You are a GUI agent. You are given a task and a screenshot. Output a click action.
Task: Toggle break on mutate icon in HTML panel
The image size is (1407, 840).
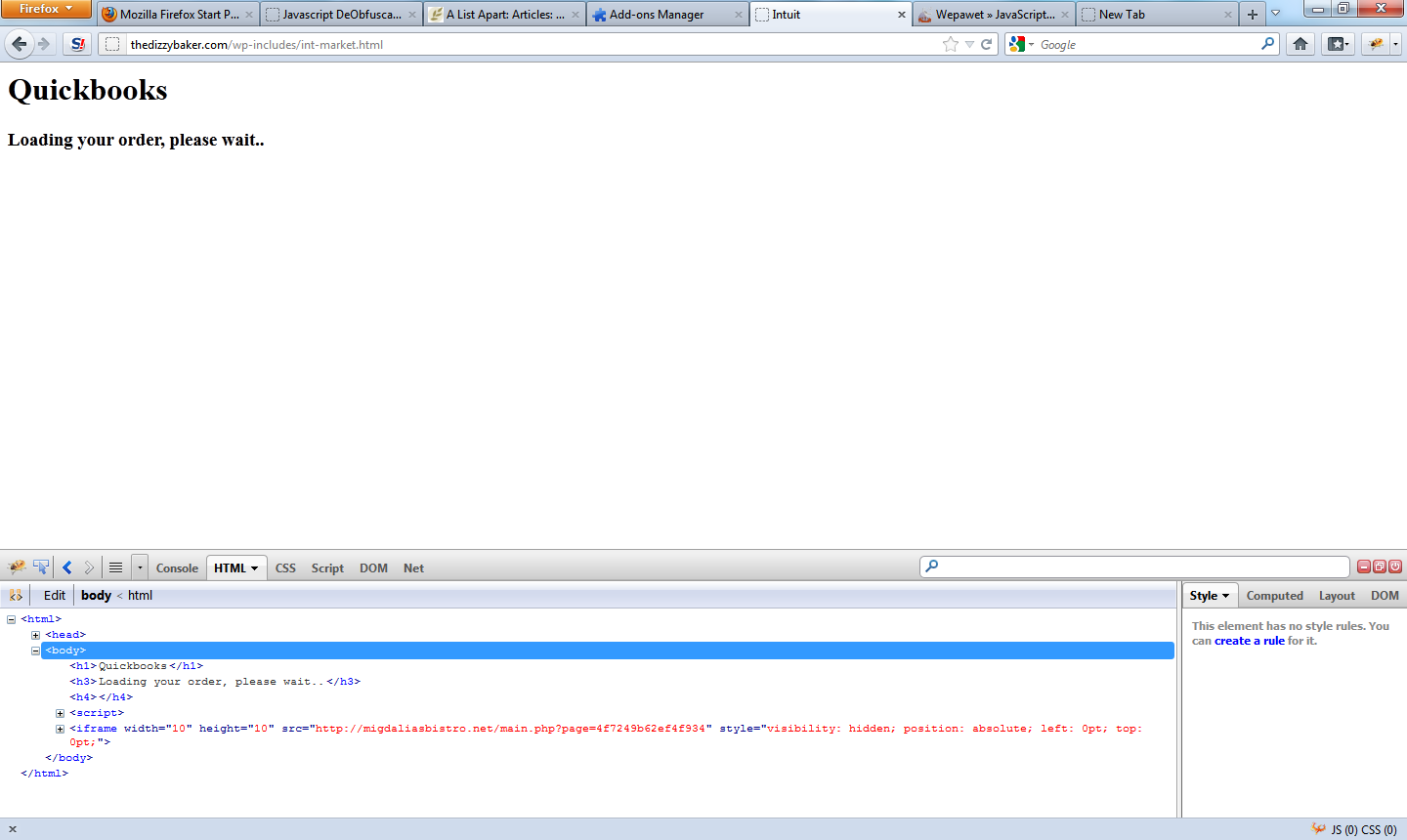pos(16,595)
